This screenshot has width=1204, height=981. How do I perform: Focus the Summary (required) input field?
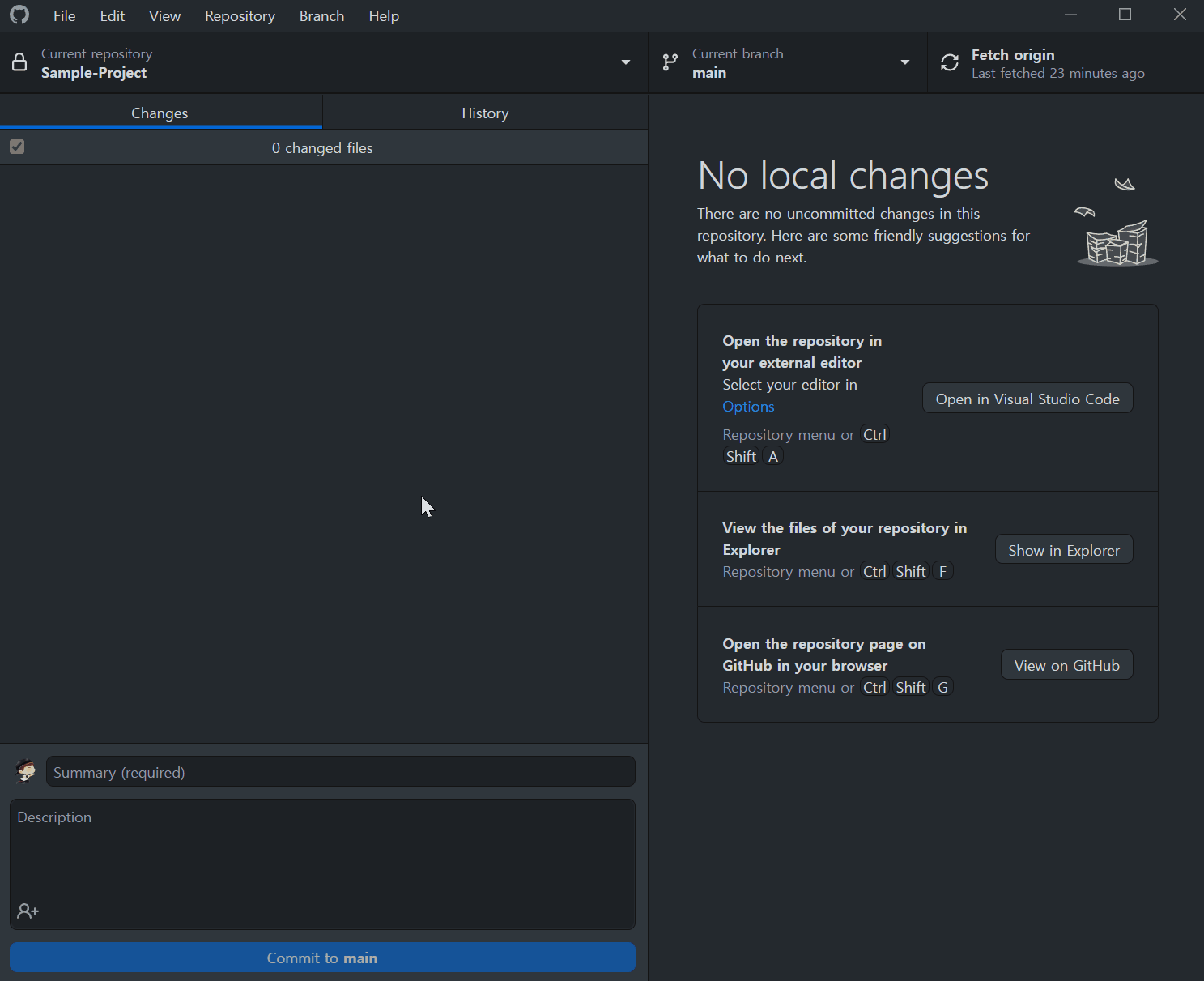pyautogui.click(x=341, y=772)
